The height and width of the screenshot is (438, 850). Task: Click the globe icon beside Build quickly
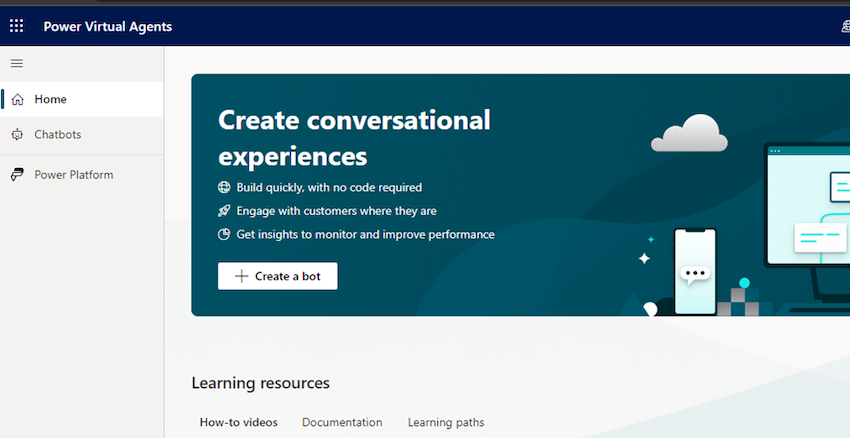(x=224, y=187)
